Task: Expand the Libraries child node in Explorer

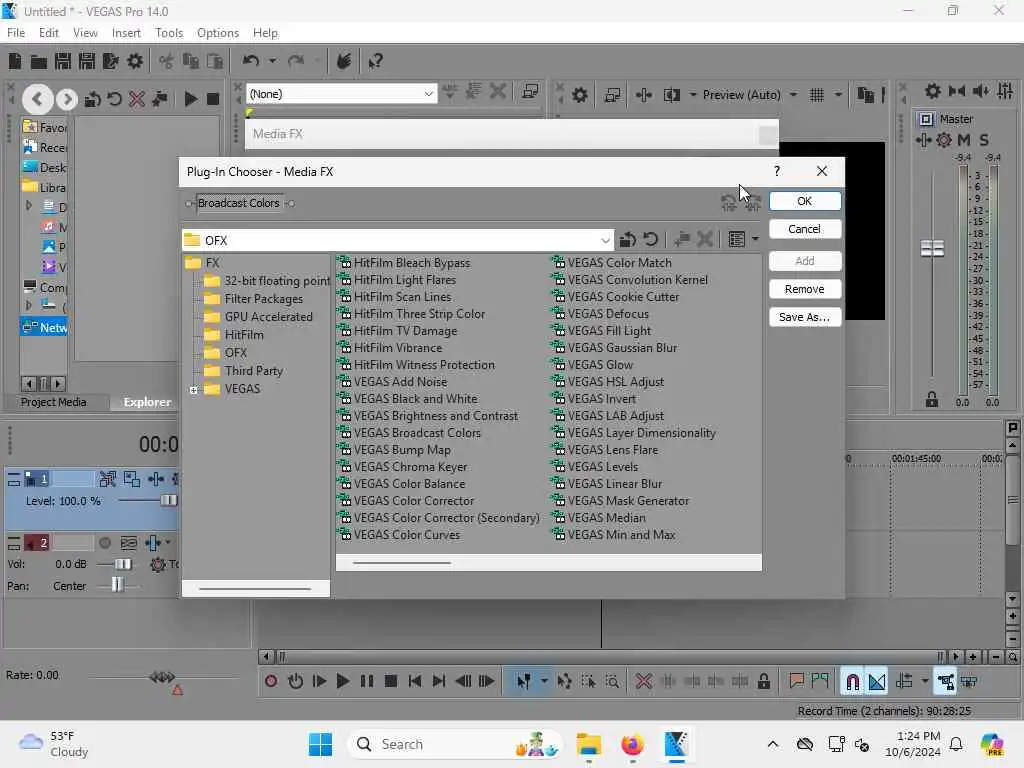Action: [x=28, y=206]
